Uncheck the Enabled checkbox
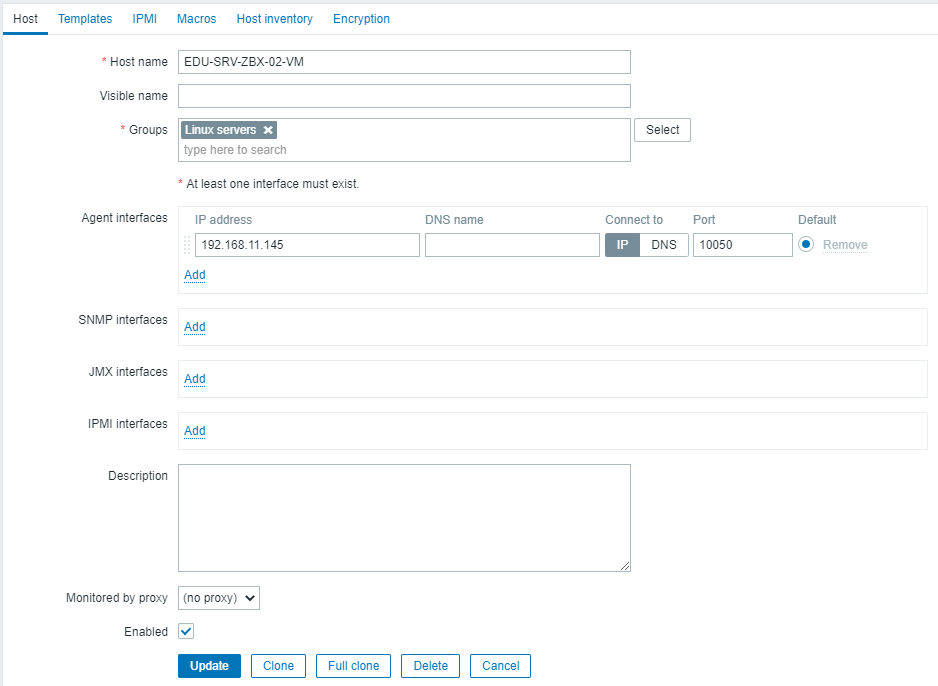Viewport: 938px width, 686px height. (x=186, y=631)
